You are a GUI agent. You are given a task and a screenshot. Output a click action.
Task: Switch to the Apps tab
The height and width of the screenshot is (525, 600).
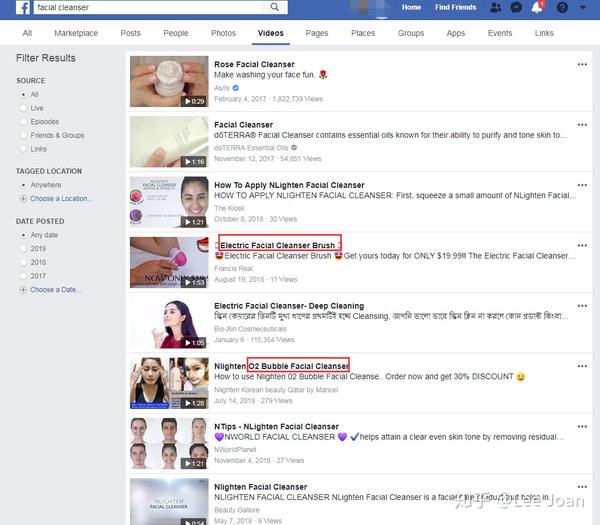click(x=456, y=33)
